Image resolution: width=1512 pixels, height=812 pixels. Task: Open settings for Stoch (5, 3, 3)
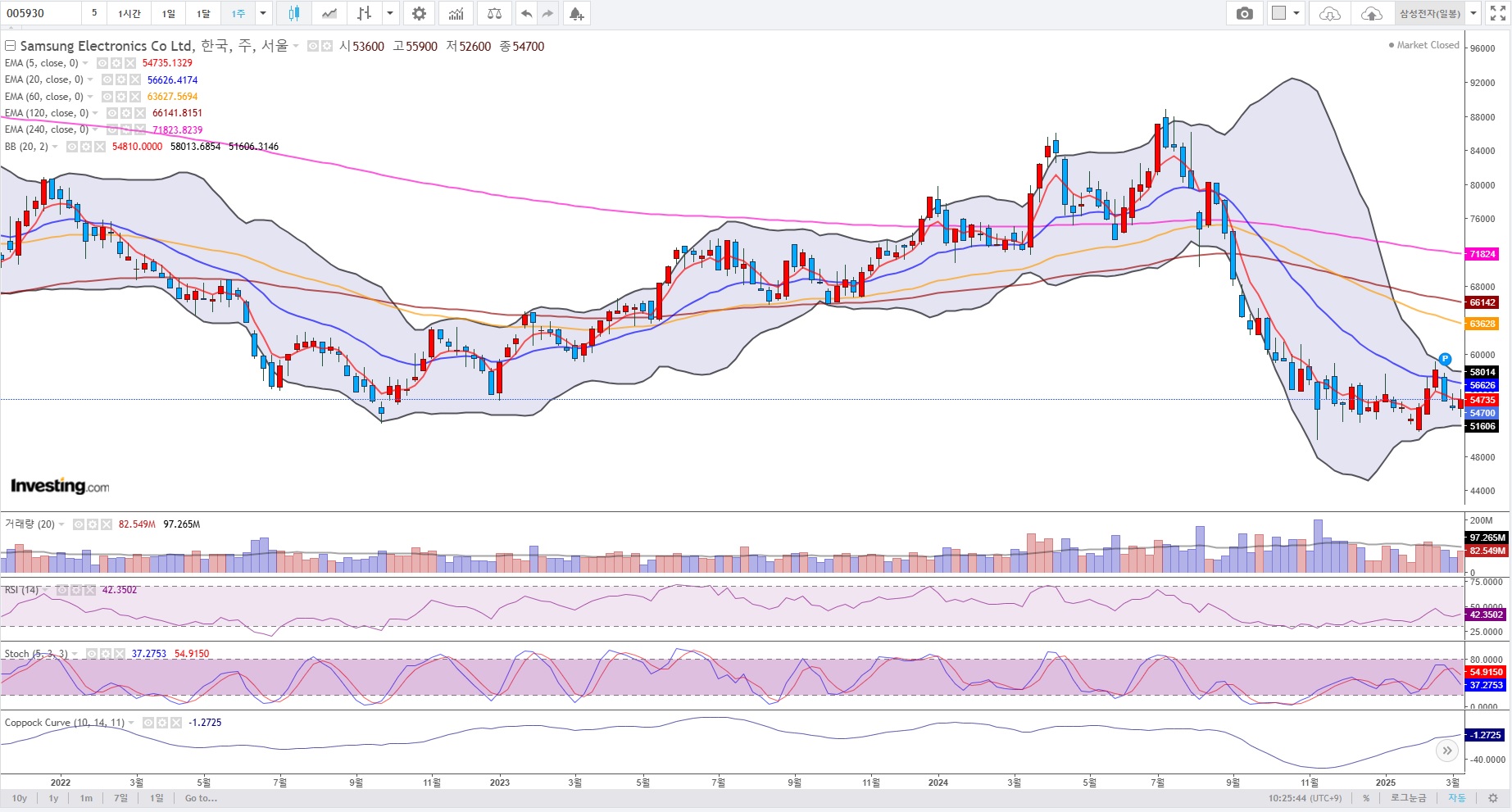point(106,654)
